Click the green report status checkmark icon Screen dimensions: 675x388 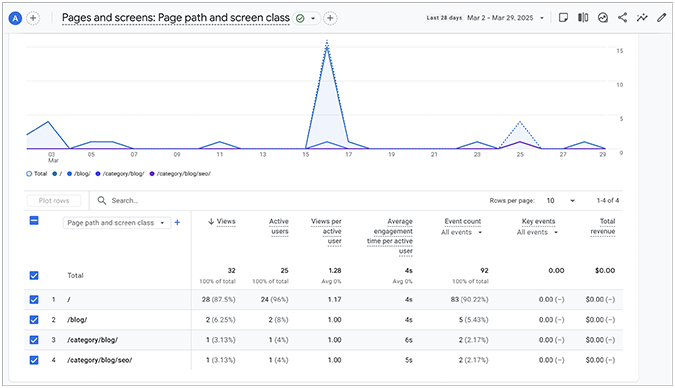pos(300,18)
